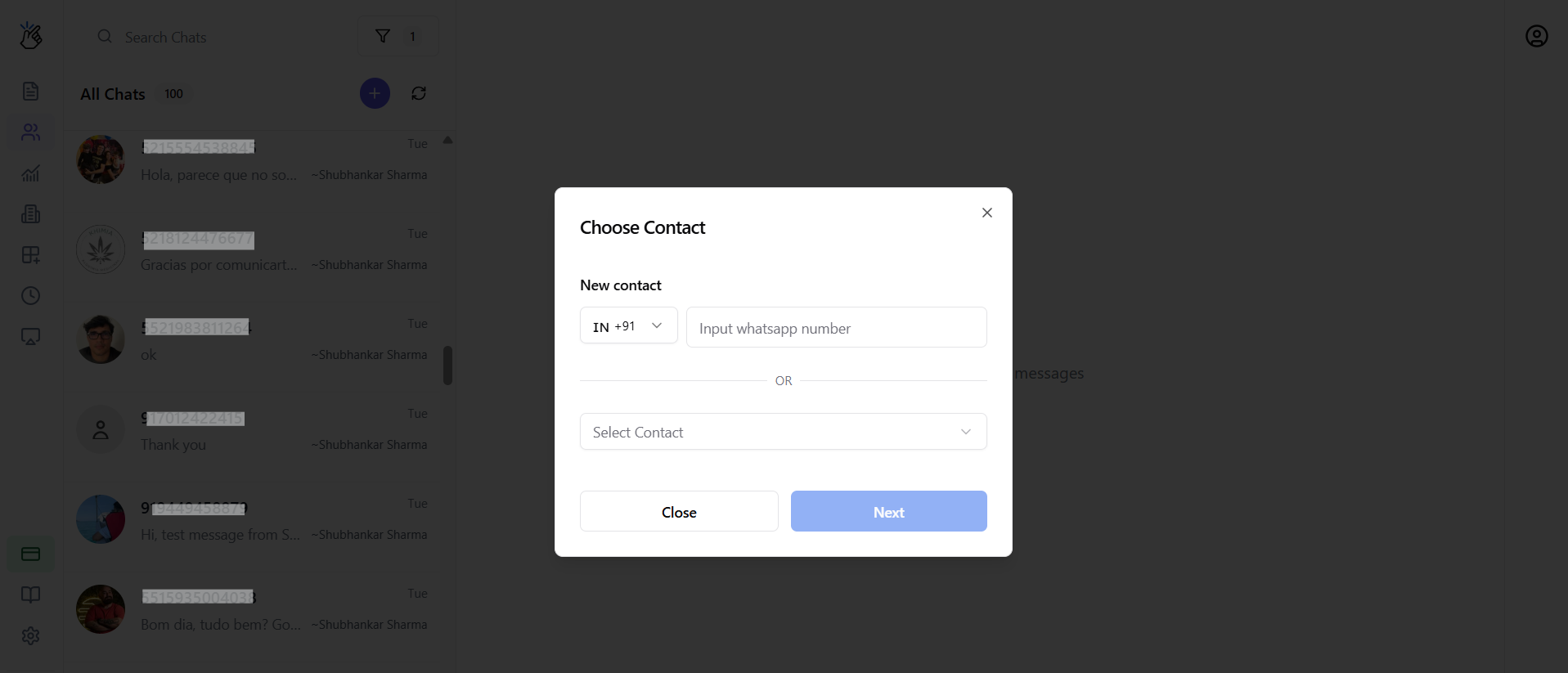The image size is (1568, 673).
Task: Refresh the chat list
Action: [x=418, y=93]
